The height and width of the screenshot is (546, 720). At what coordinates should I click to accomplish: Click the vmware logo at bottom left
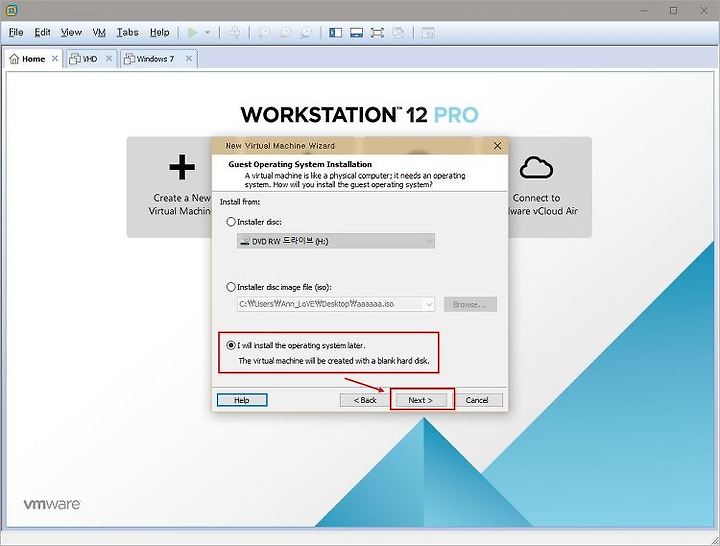point(52,504)
